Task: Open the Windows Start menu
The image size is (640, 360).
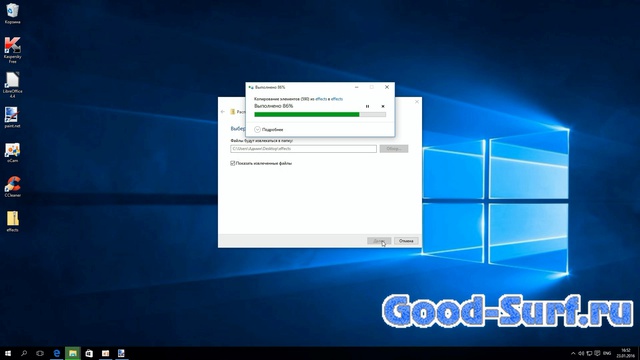Action: point(8,353)
